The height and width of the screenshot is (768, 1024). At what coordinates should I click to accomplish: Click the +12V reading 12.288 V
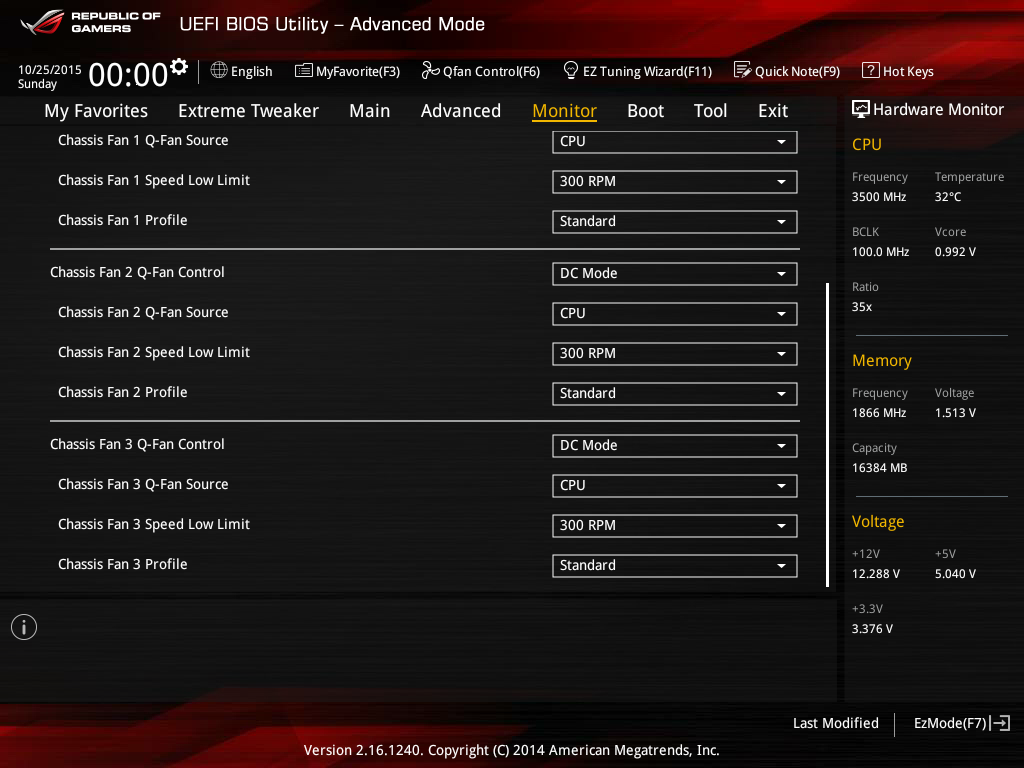pos(875,573)
